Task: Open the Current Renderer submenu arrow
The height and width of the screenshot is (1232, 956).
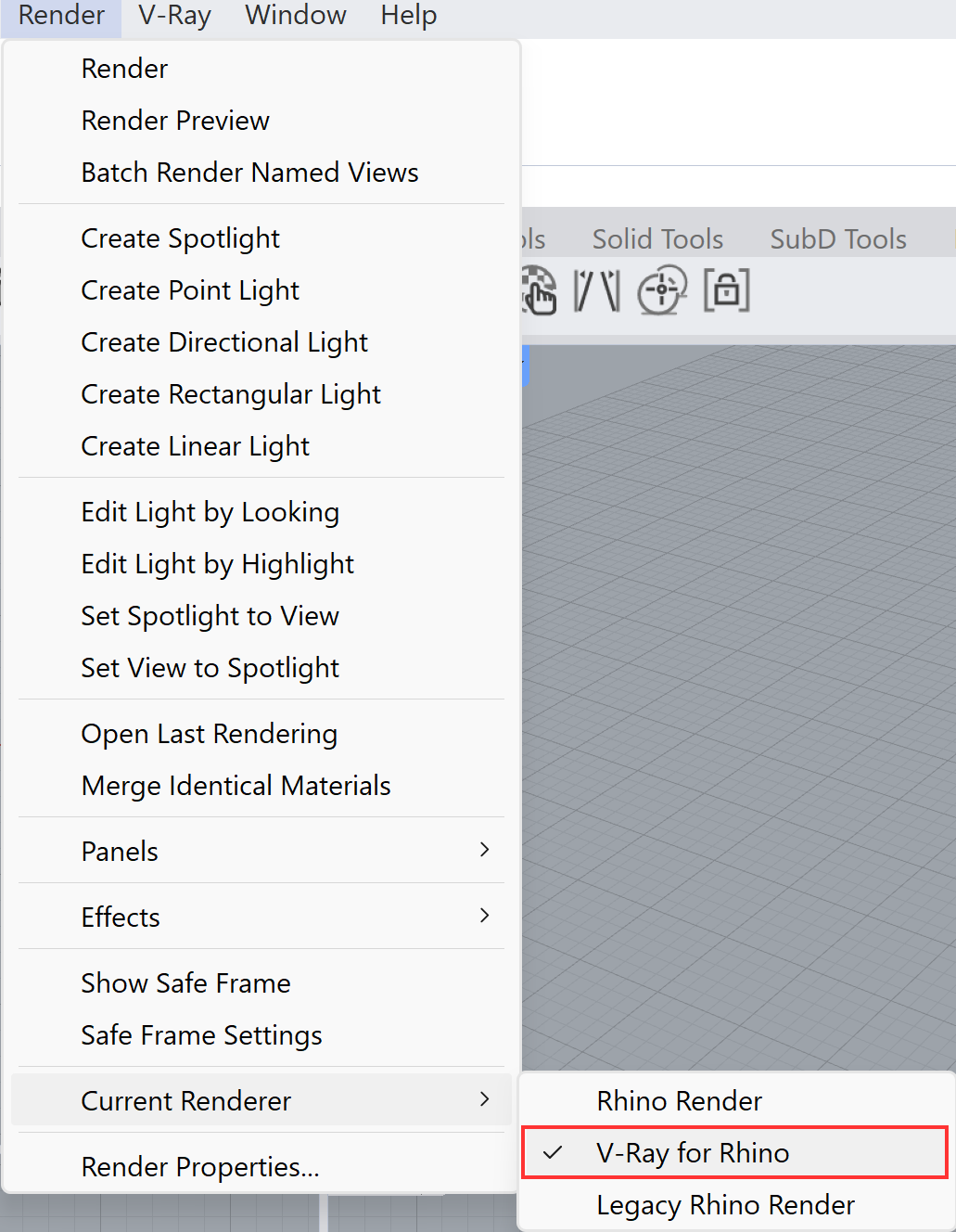Action: pos(484,1100)
